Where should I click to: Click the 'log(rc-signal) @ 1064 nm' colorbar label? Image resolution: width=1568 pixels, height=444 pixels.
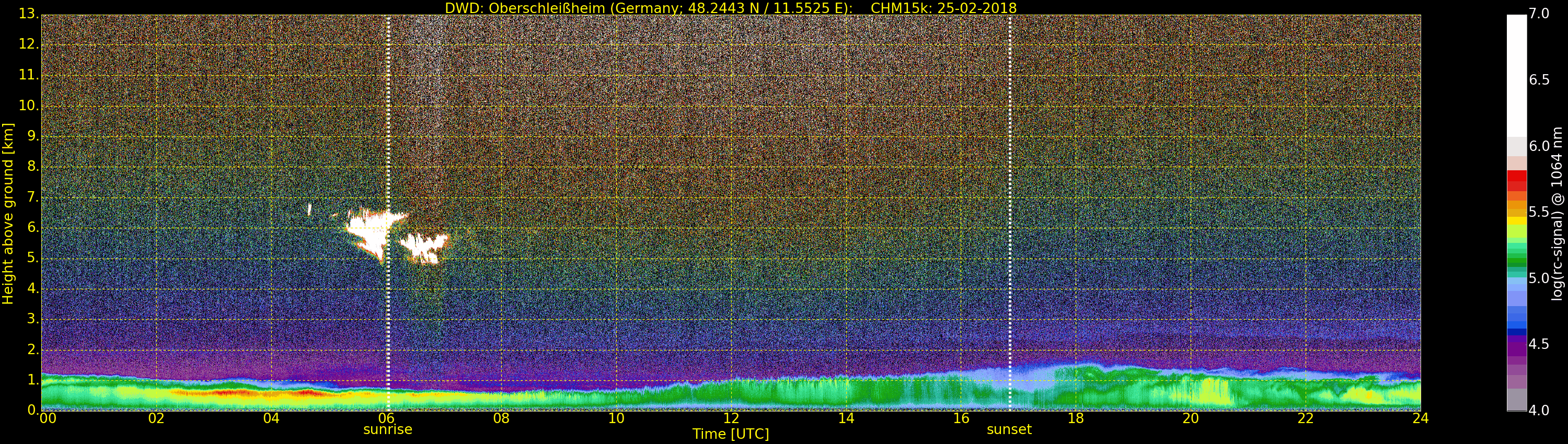(1556, 213)
